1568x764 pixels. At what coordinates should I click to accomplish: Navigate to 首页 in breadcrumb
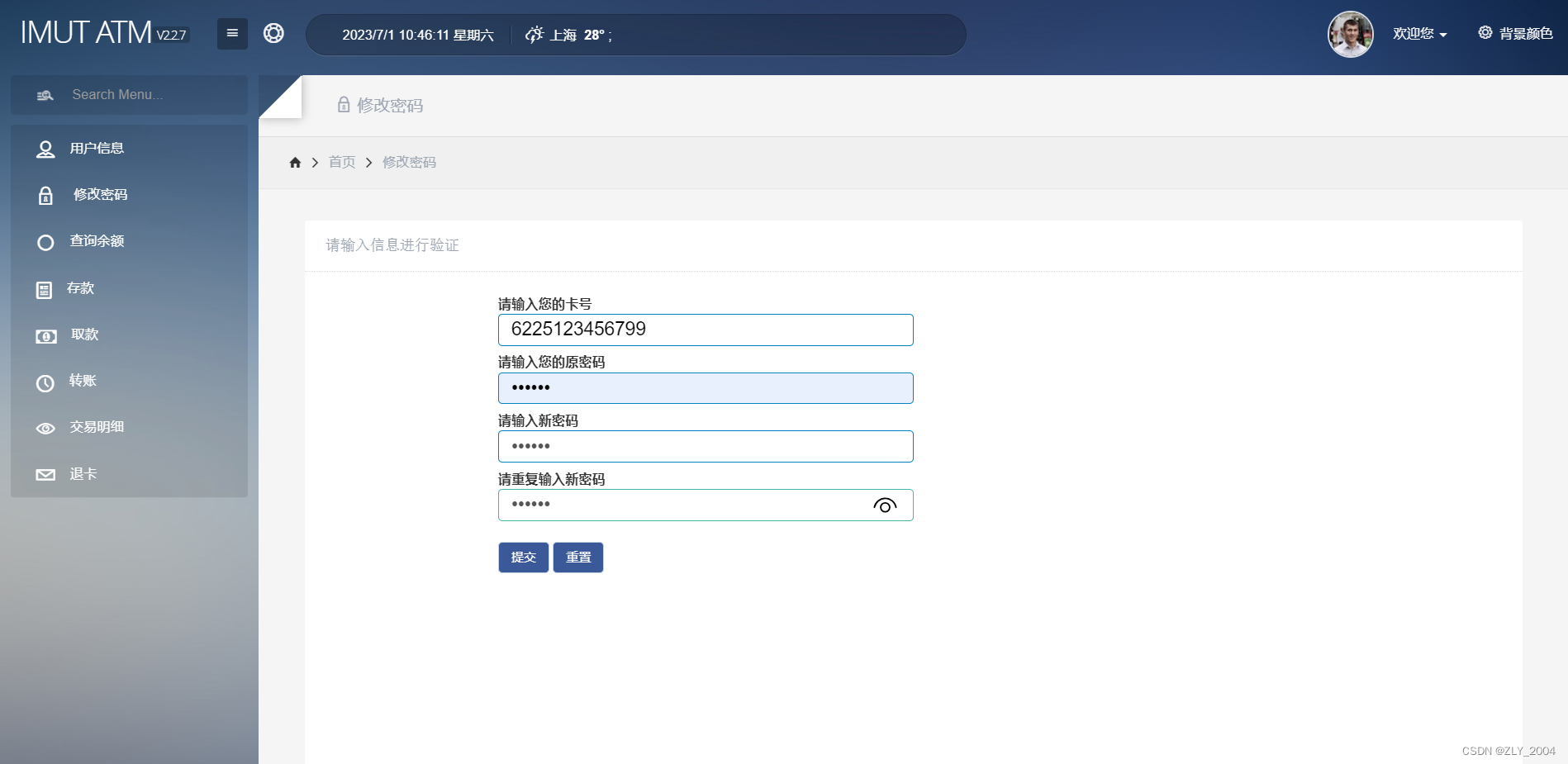[x=341, y=162]
